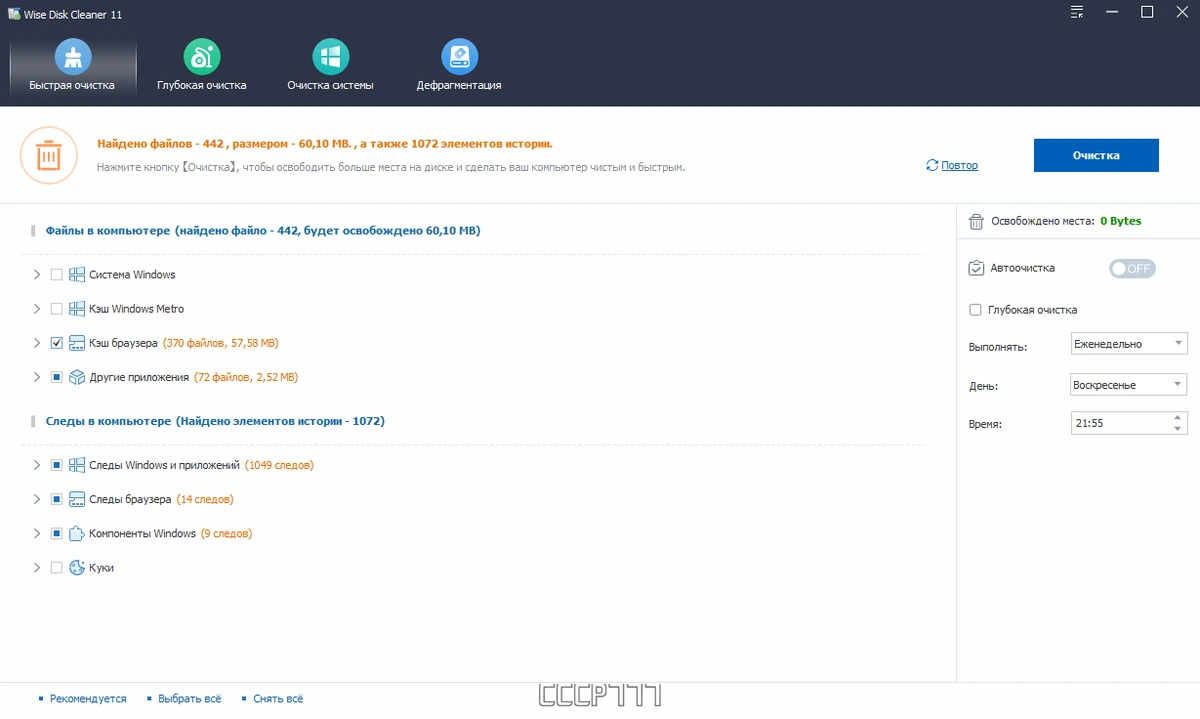
Task: Expand the Следы Windows и приложений row
Action: point(37,465)
